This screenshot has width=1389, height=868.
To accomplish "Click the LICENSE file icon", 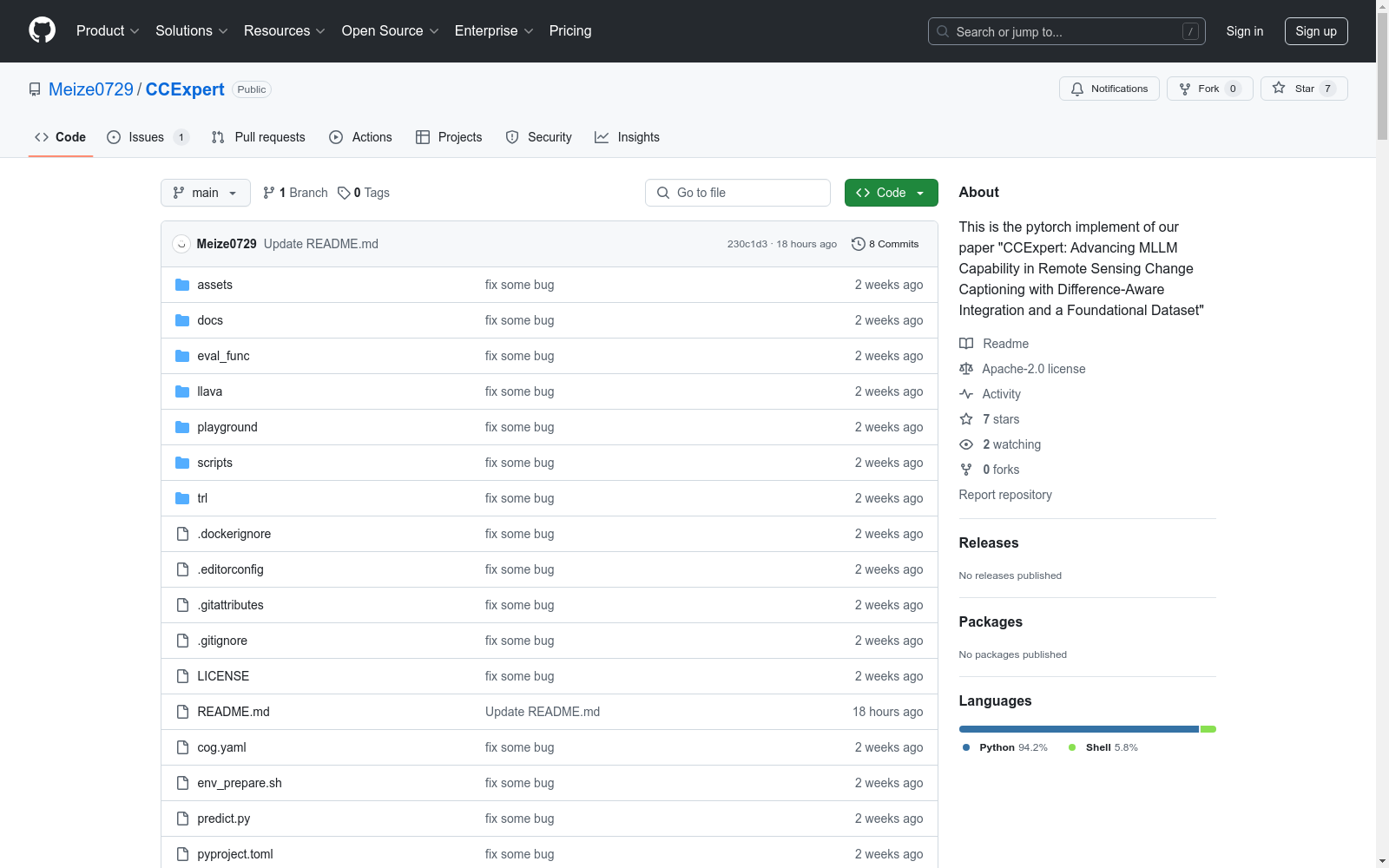I will [x=182, y=676].
